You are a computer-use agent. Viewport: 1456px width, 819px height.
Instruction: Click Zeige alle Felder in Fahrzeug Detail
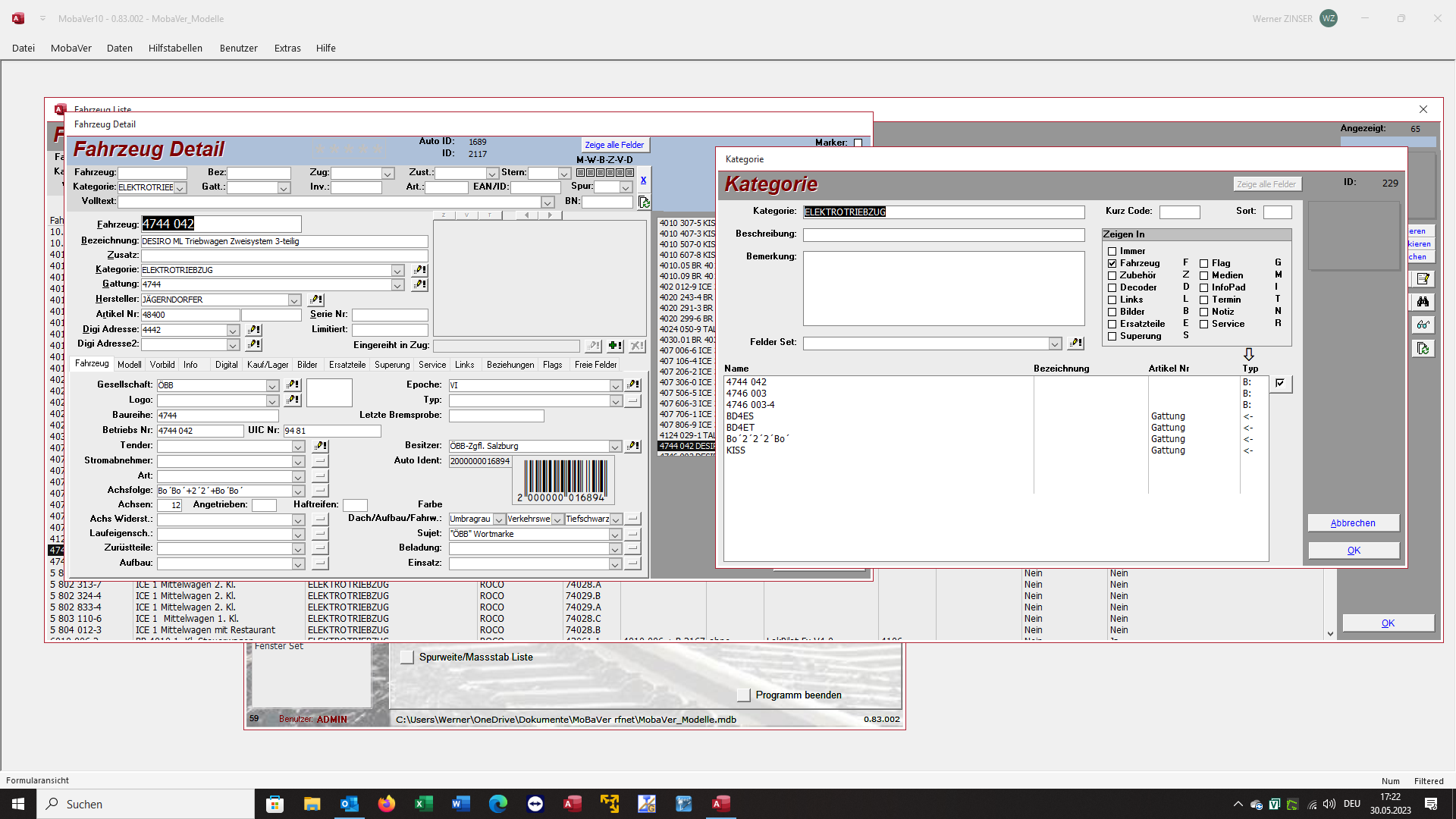click(x=614, y=145)
